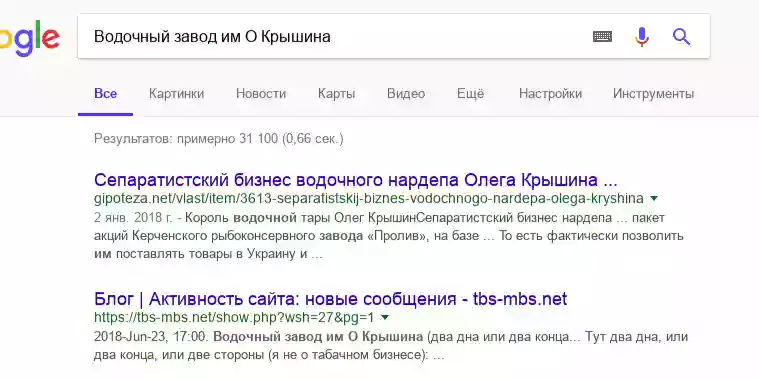Click the results count text Результатов: примерно 31 100
The image size is (759, 380).
click(219, 139)
